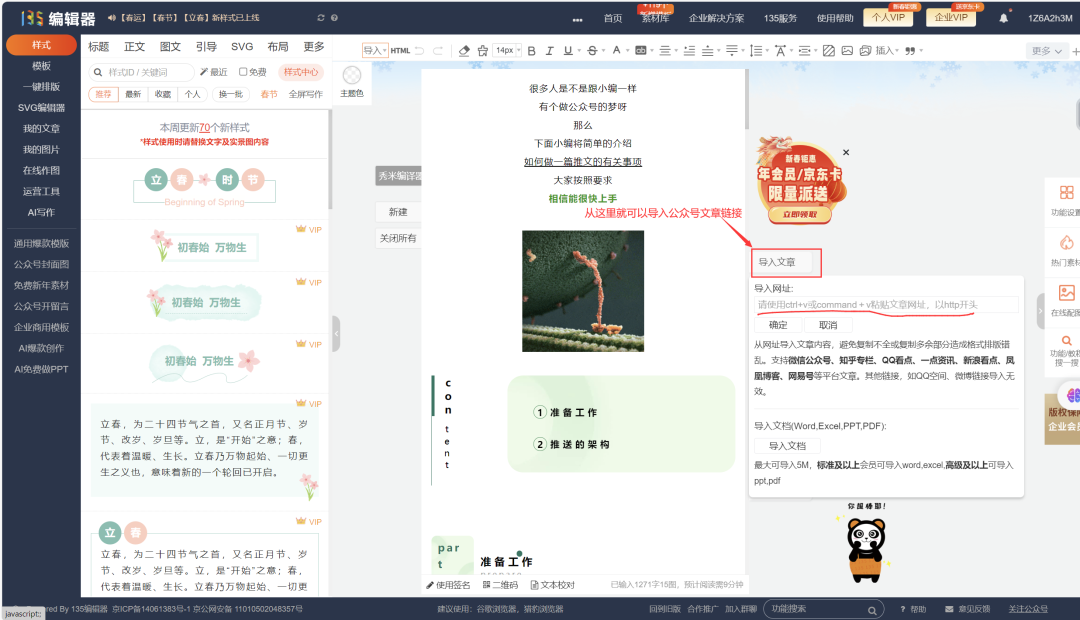The image size is (1080, 620).
Task: Open 一键排版 in left sidebar
Action: click(41, 87)
